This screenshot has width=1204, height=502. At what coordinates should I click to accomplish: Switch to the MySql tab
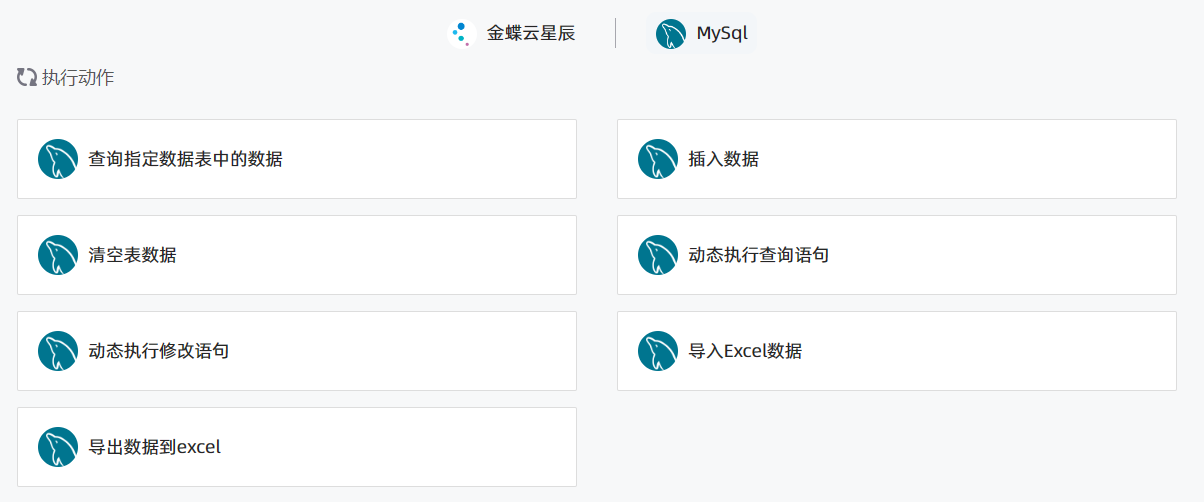(x=702, y=33)
